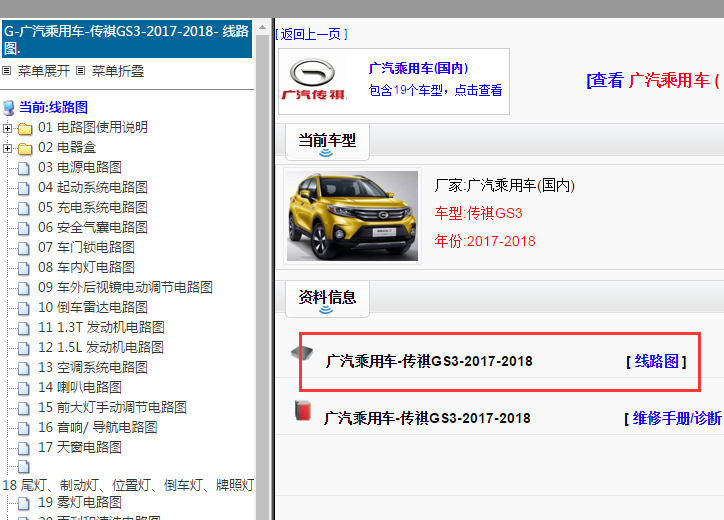This screenshot has width=724, height=520.
Task: Click document icon of 08 车内灯电路图
Action: click(x=24, y=268)
